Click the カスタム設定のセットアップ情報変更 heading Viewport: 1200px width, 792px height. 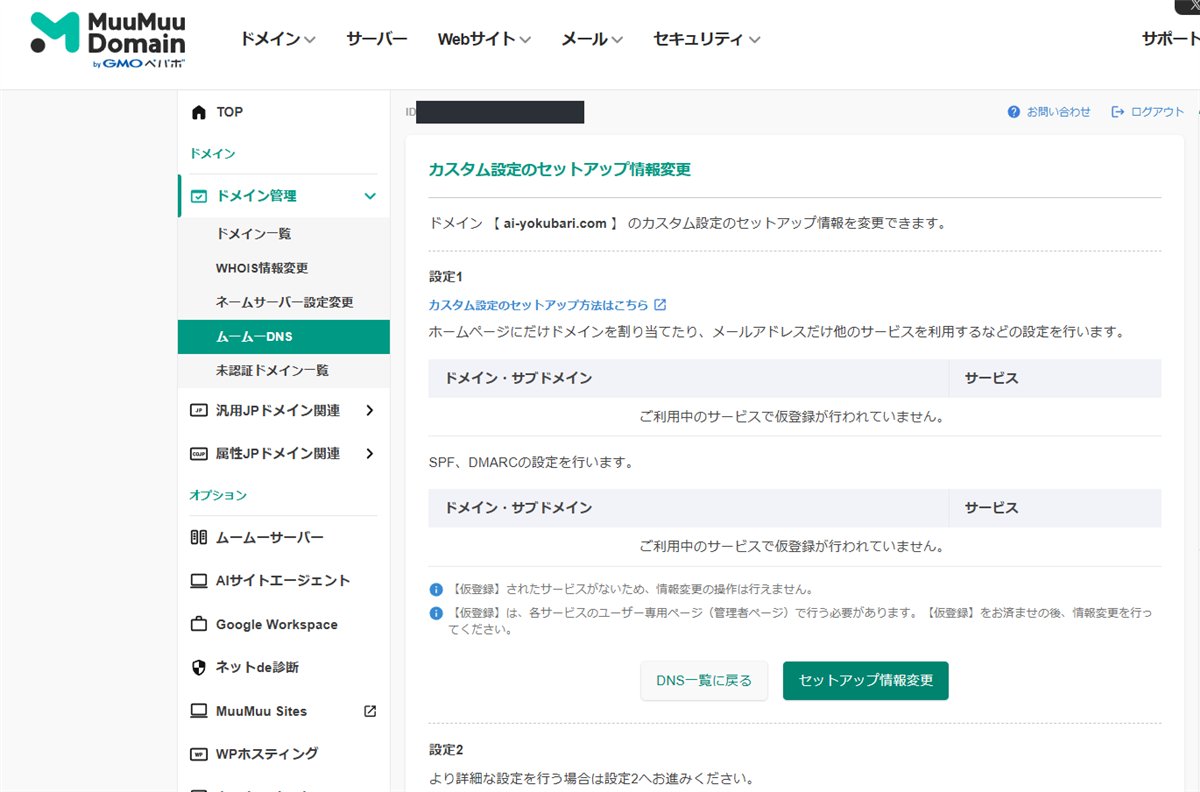pyautogui.click(x=560, y=170)
